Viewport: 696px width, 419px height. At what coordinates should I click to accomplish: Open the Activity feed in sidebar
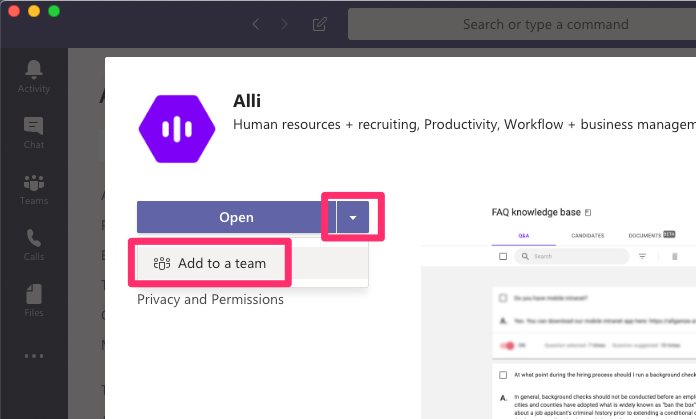(34, 76)
